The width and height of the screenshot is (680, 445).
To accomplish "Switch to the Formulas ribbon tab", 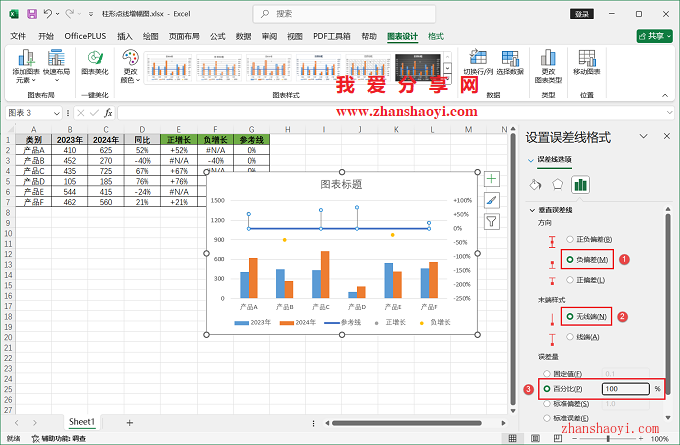I will (218, 36).
